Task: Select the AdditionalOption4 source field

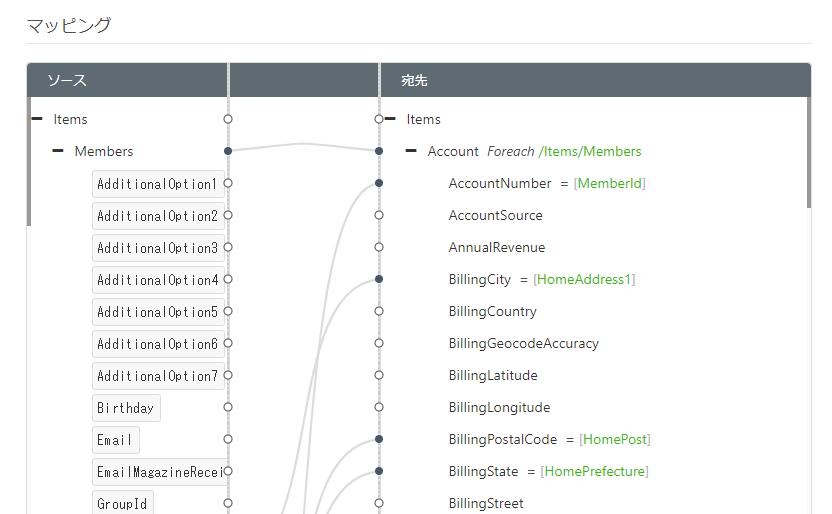Action: [157, 280]
